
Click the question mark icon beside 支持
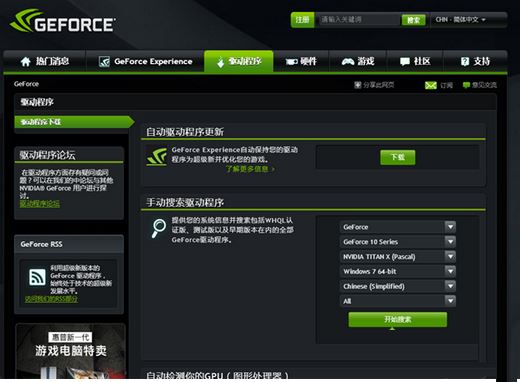[465, 62]
